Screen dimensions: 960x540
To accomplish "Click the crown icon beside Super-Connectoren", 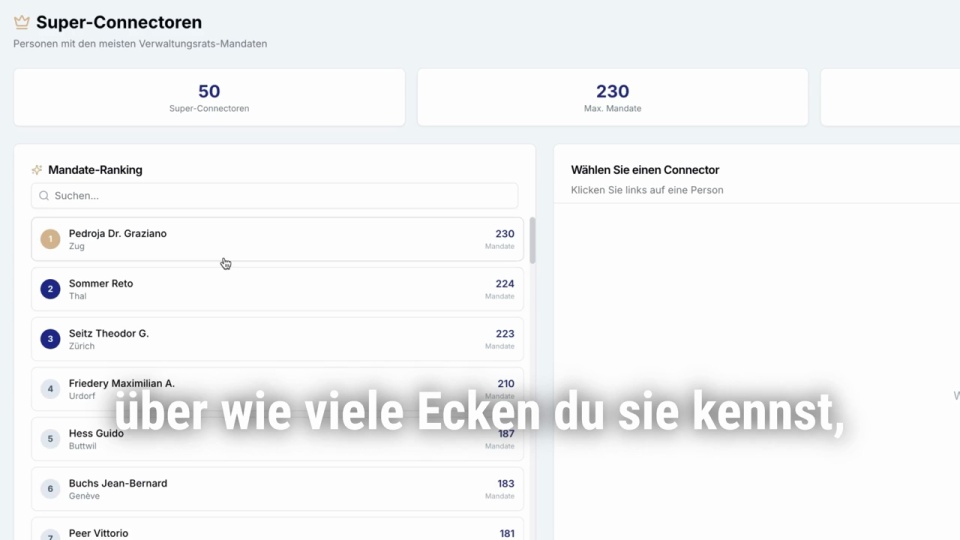I will pyautogui.click(x=22, y=22).
